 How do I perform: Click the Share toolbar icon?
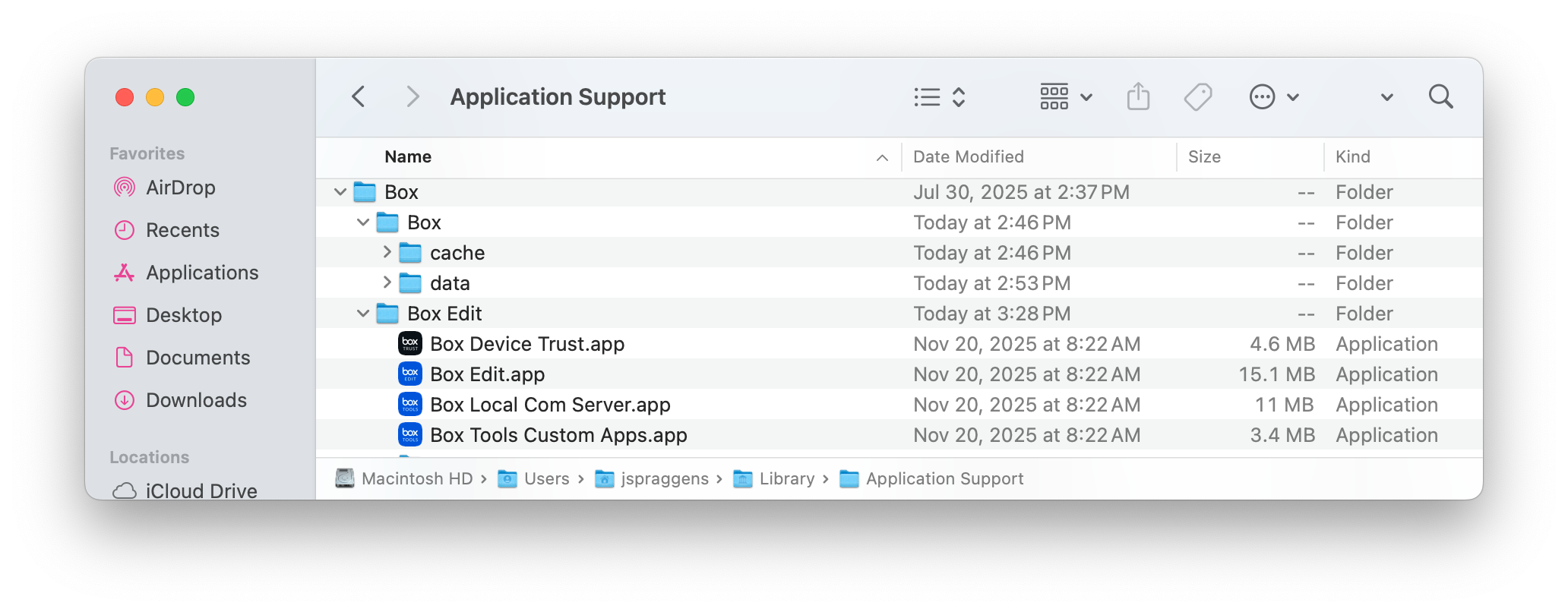pos(1137,97)
